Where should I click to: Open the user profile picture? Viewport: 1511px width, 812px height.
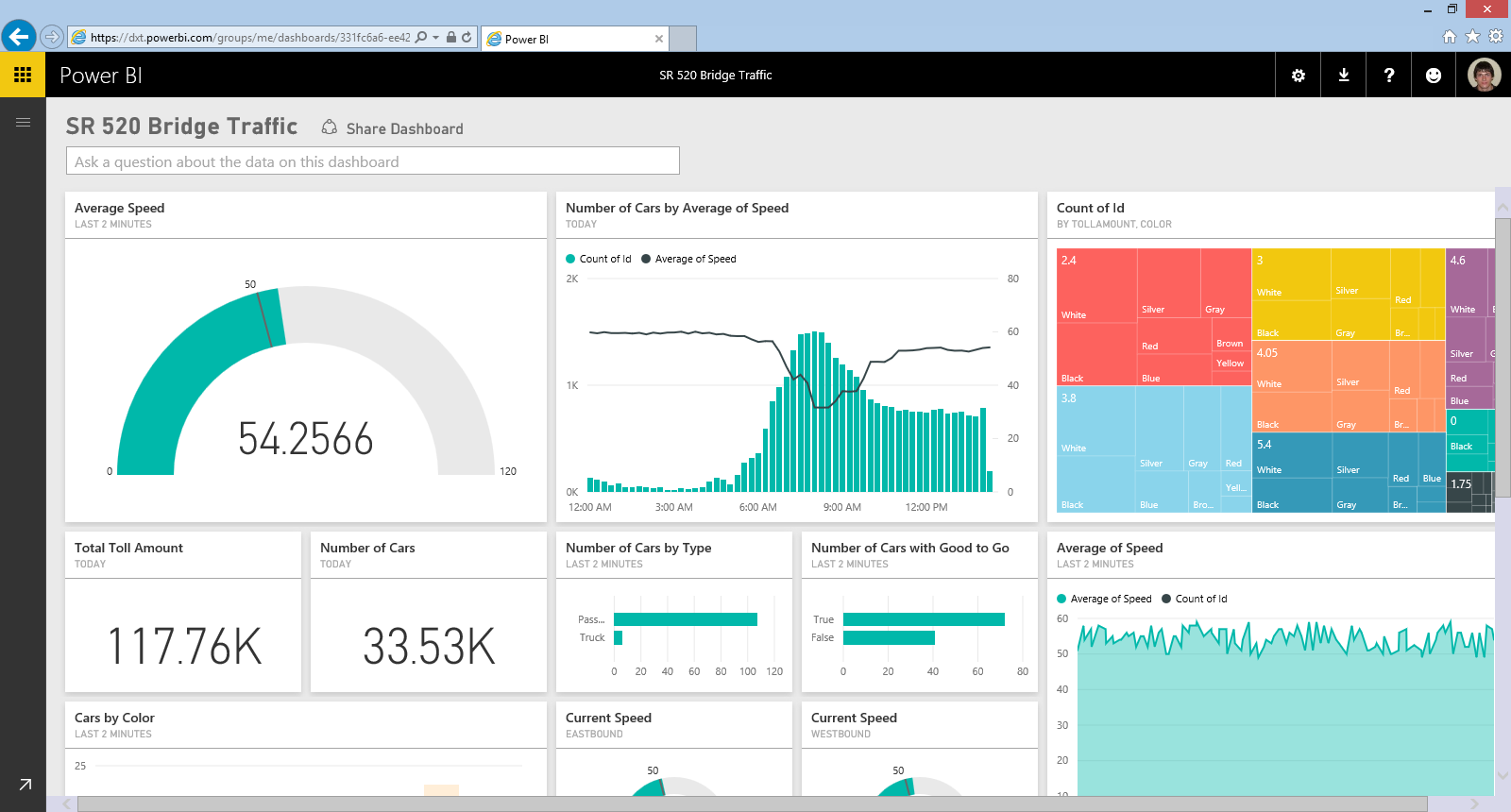[1484, 75]
